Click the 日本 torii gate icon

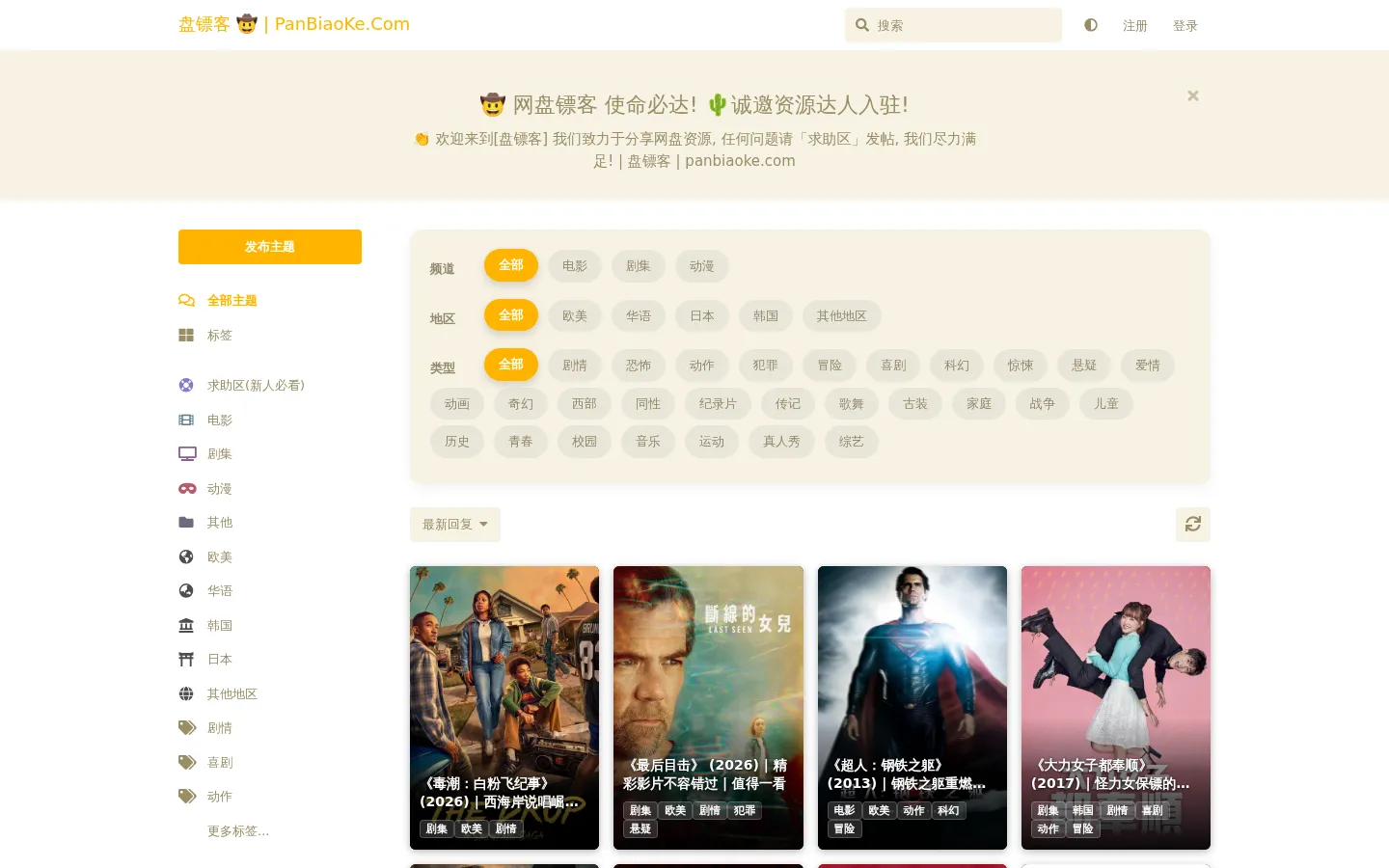186,660
